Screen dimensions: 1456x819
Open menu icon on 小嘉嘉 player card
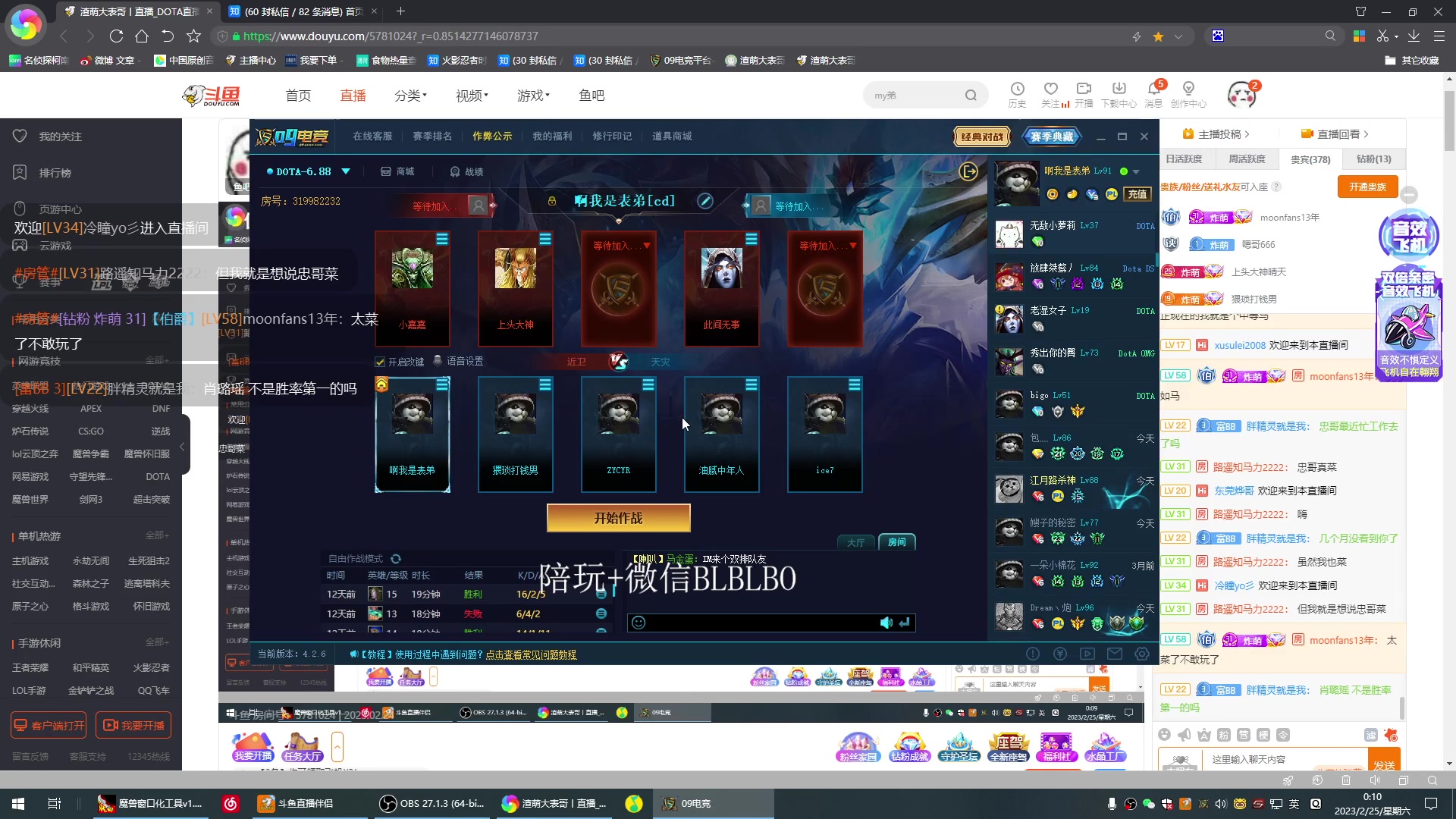(442, 239)
